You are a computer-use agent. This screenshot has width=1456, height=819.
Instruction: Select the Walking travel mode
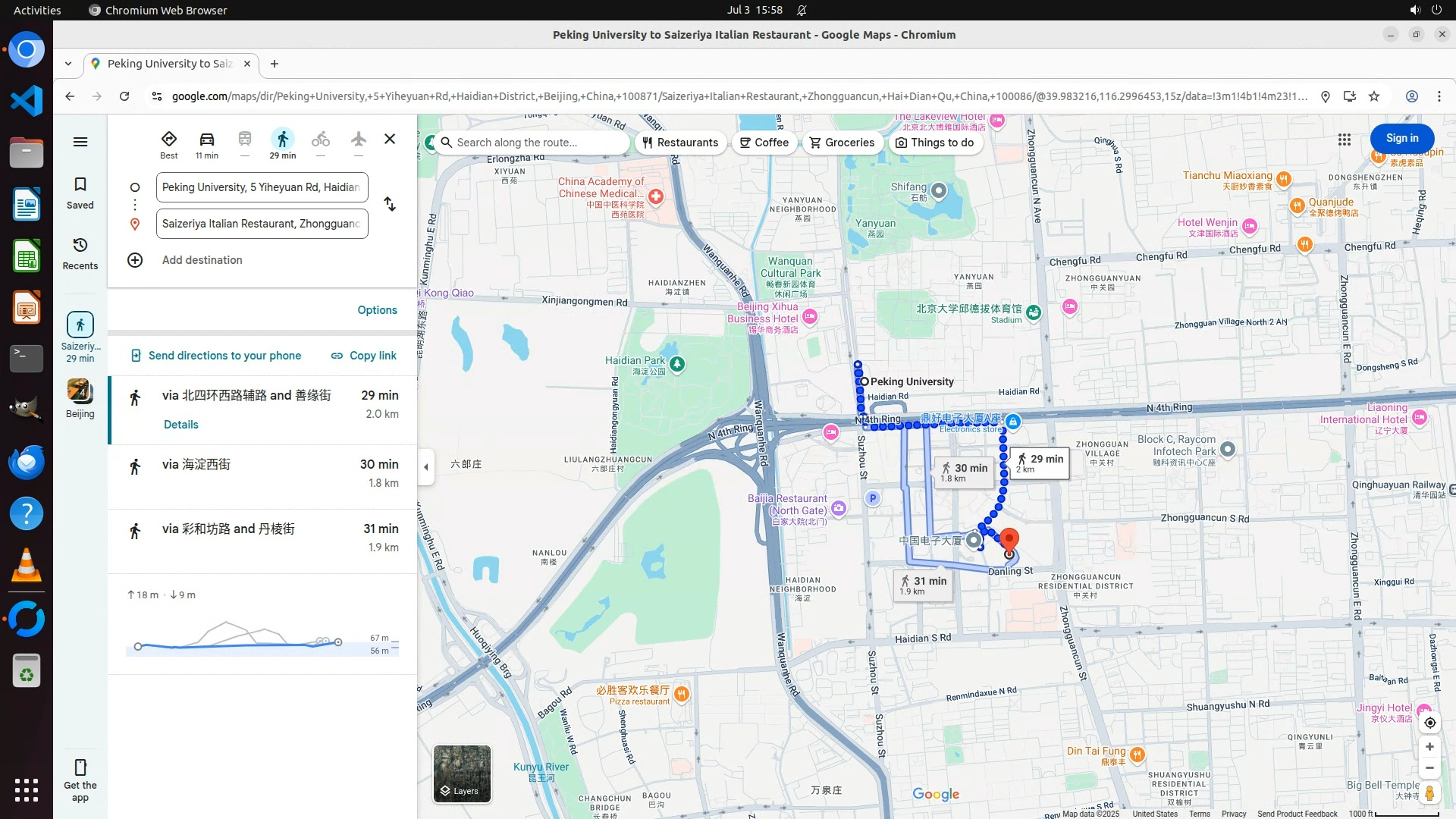pyautogui.click(x=282, y=140)
